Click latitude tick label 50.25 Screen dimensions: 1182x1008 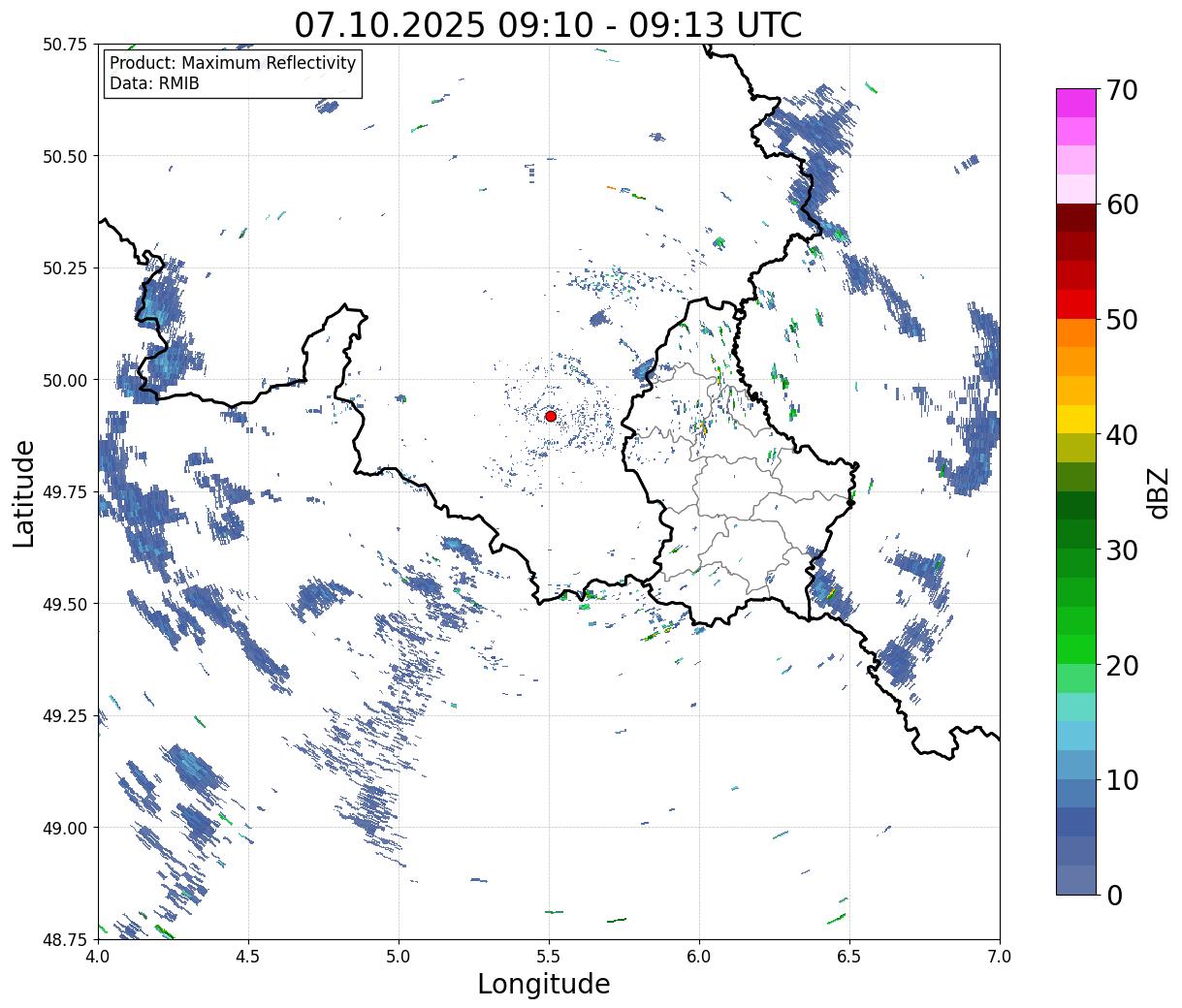pyautogui.click(x=64, y=268)
